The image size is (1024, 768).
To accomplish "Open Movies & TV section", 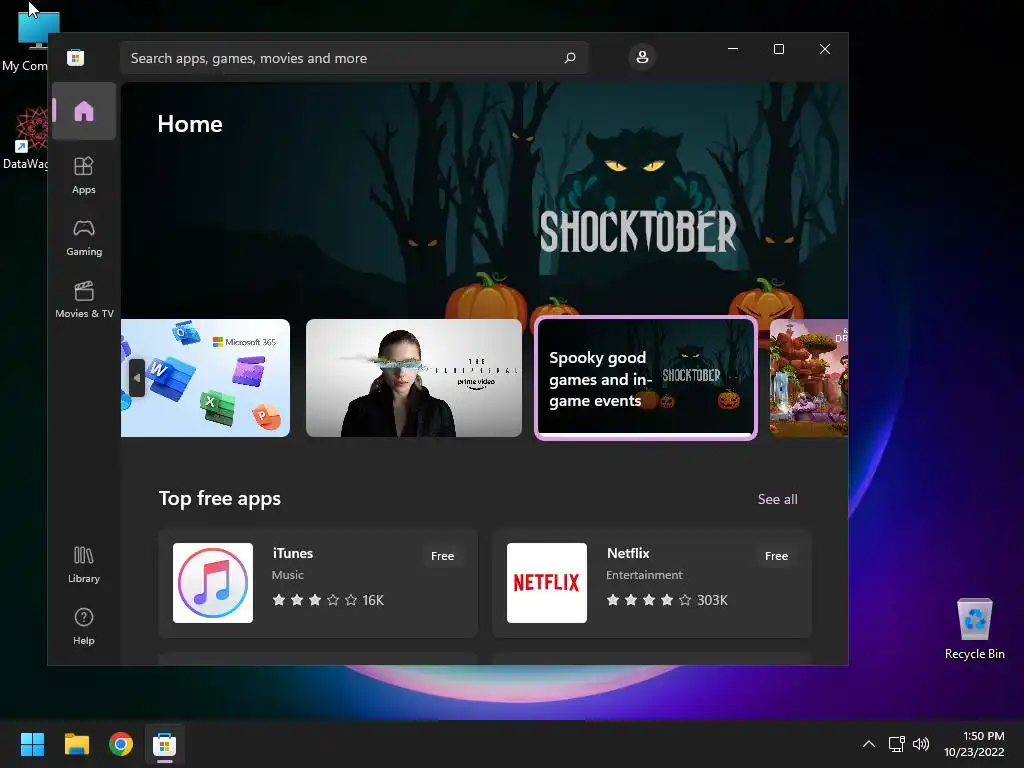I will click(84, 299).
